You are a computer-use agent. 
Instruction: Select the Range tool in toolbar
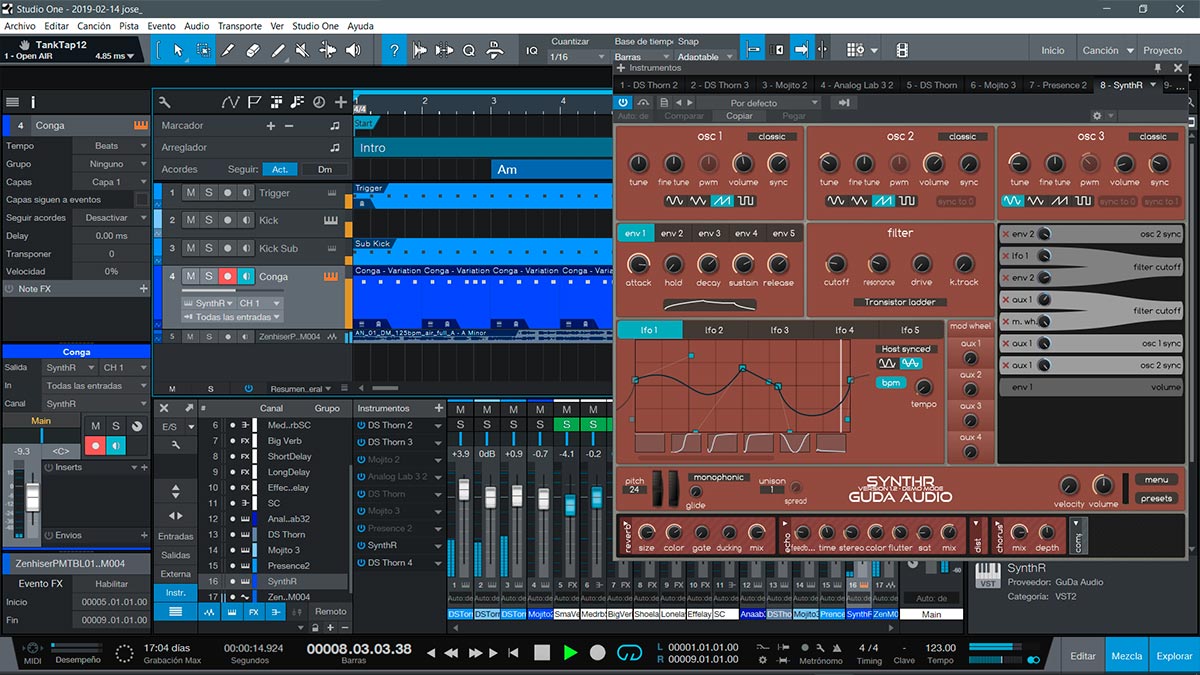point(203,49)
